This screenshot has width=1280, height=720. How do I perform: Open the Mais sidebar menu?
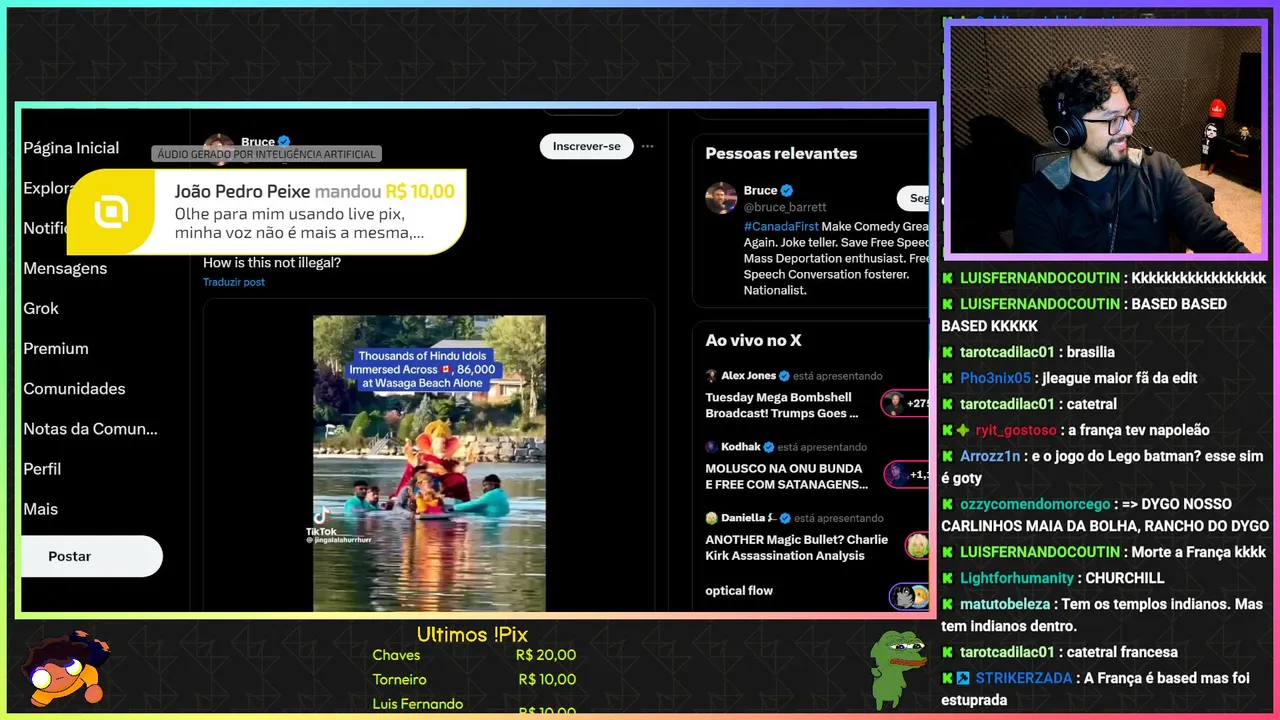(41, 508)
